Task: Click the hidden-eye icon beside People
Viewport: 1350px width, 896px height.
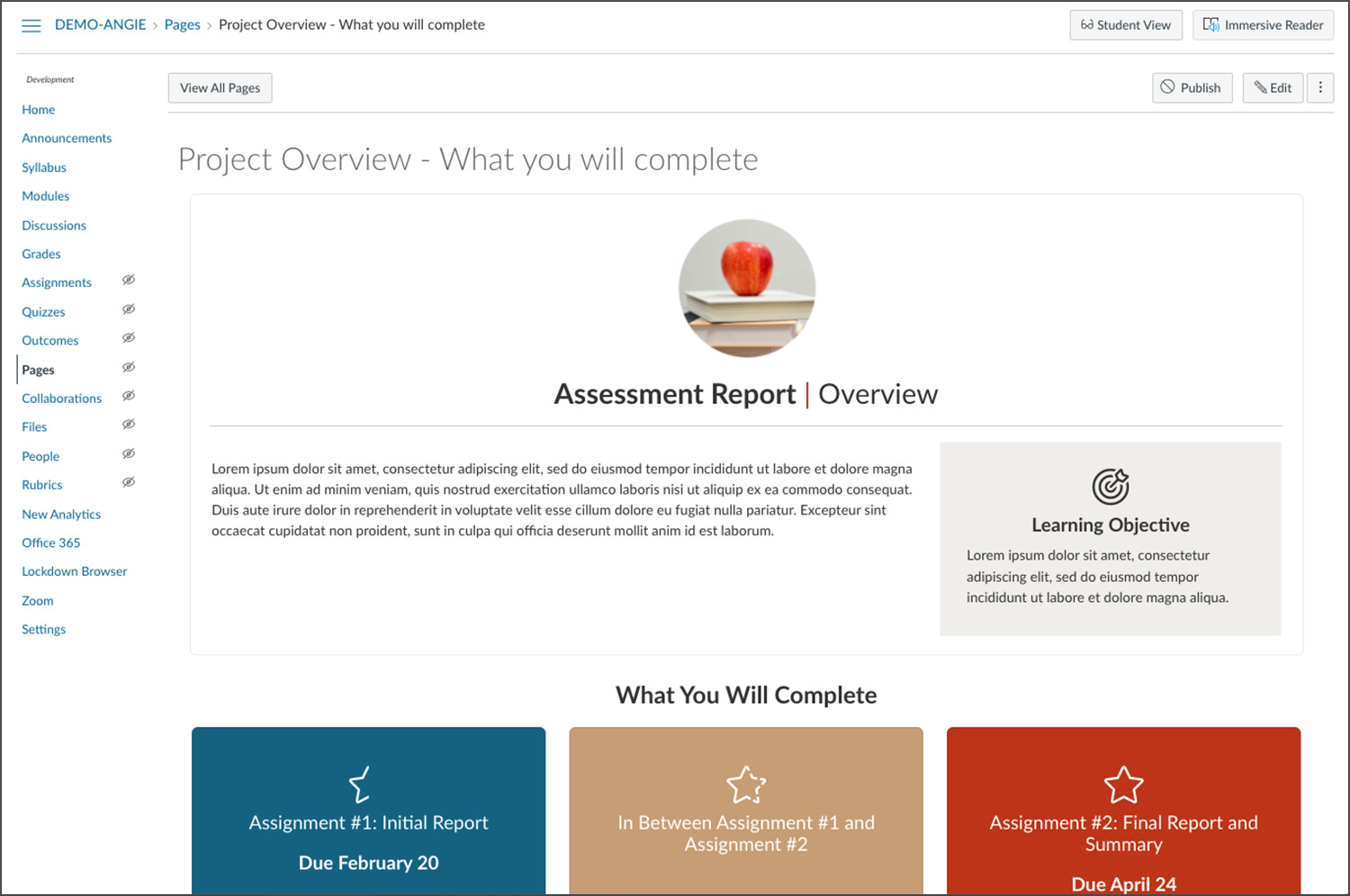Action: [x=129, y=454]
